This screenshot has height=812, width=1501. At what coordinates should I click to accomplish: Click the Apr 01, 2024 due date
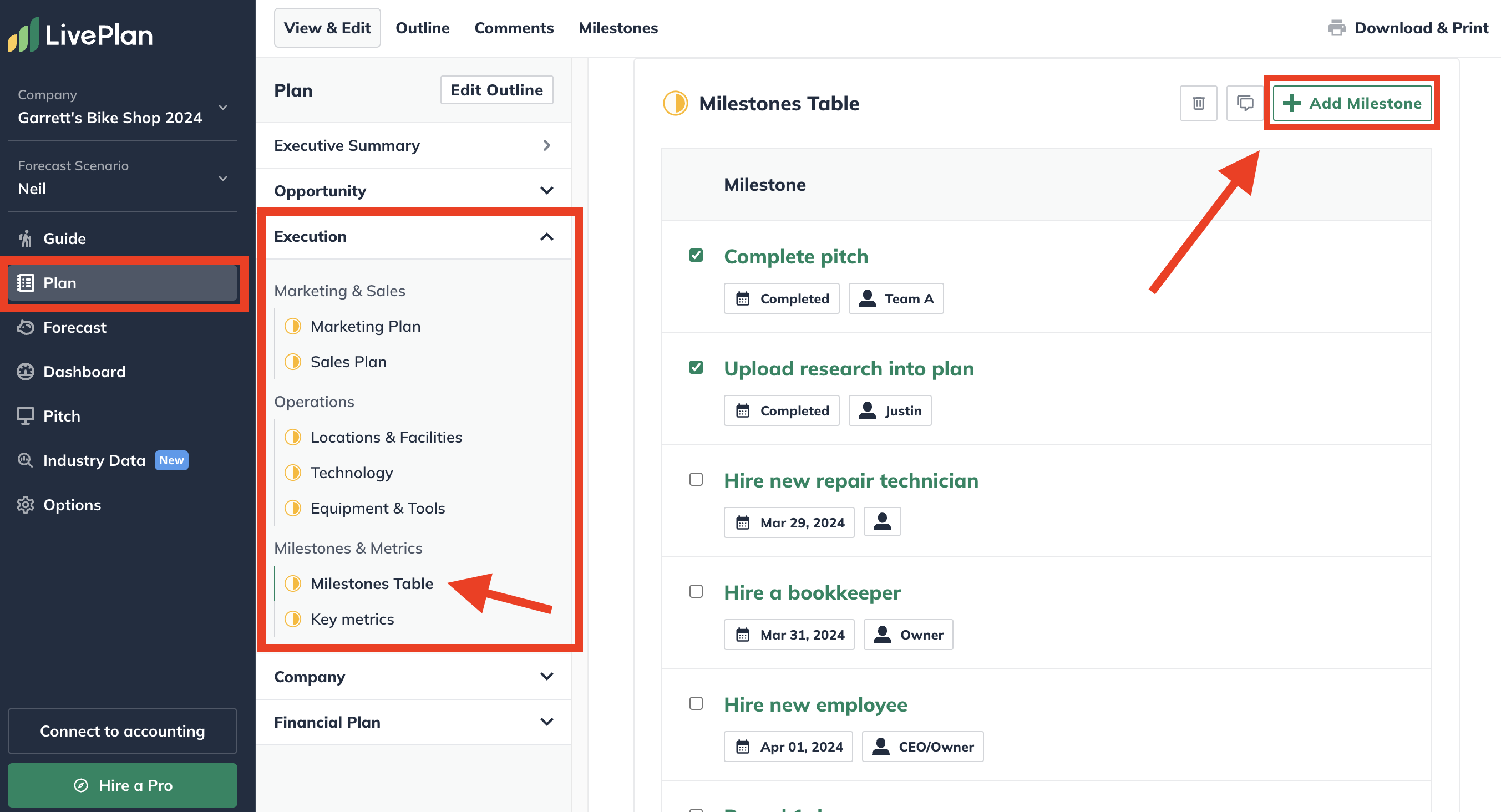788,746
